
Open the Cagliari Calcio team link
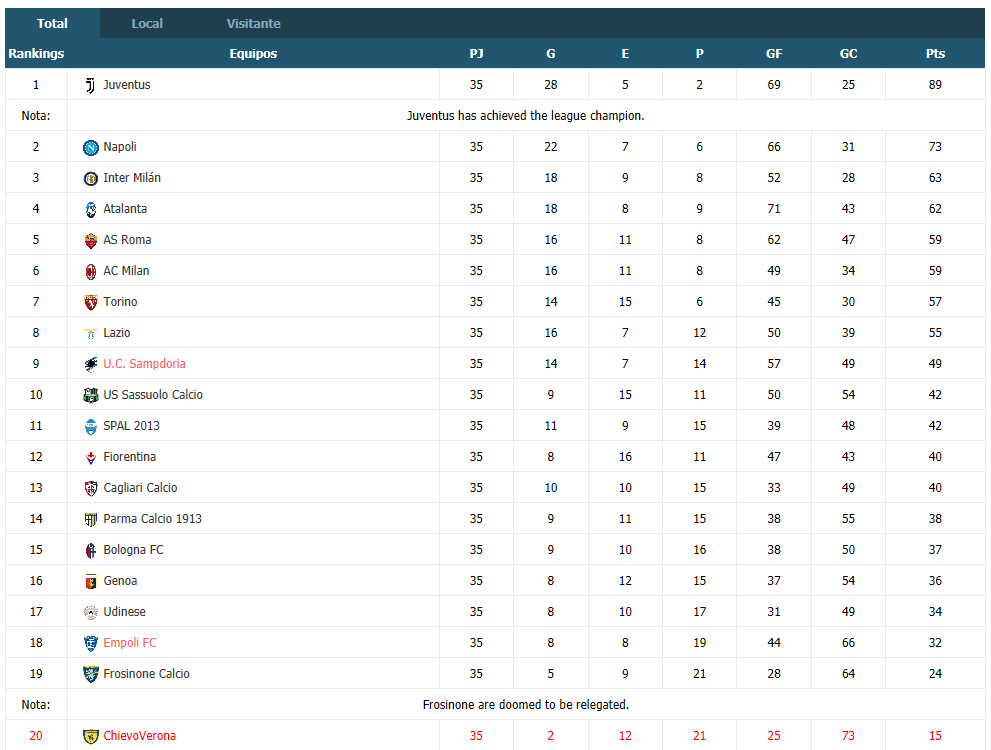pyautogui.click(x=141, y=487)
